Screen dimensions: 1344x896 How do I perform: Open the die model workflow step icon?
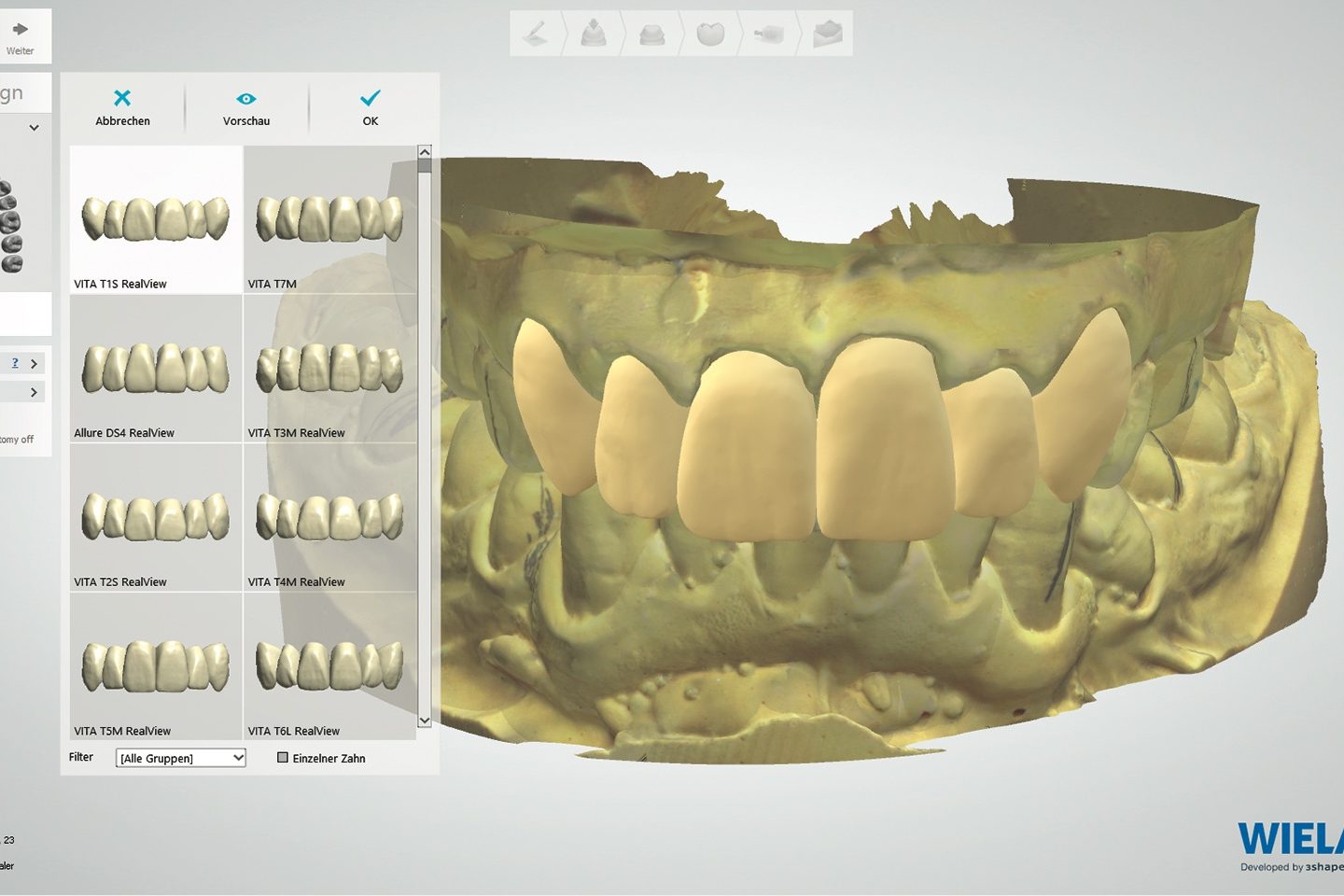(651, 35)
